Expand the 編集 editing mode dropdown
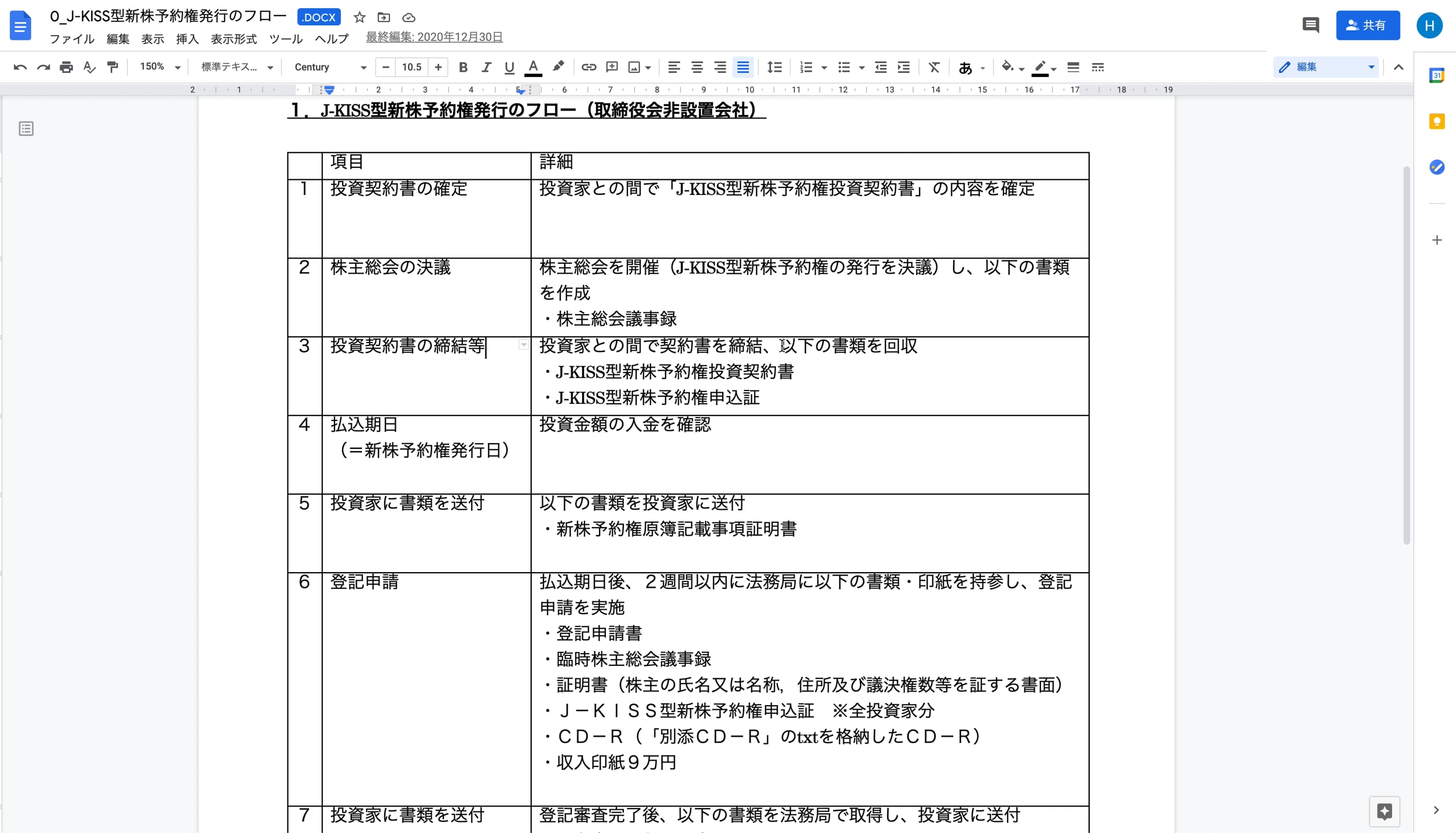 click(x=1325, y=67)
